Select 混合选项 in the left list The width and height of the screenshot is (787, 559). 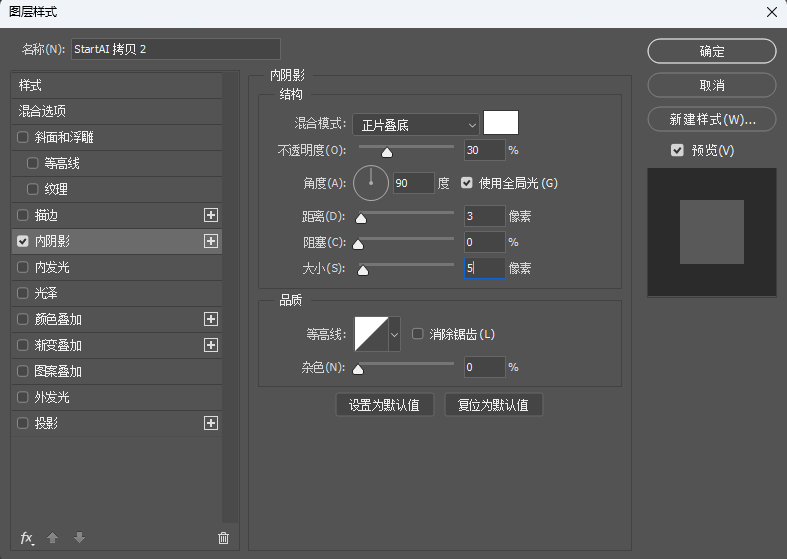(117, 111)
